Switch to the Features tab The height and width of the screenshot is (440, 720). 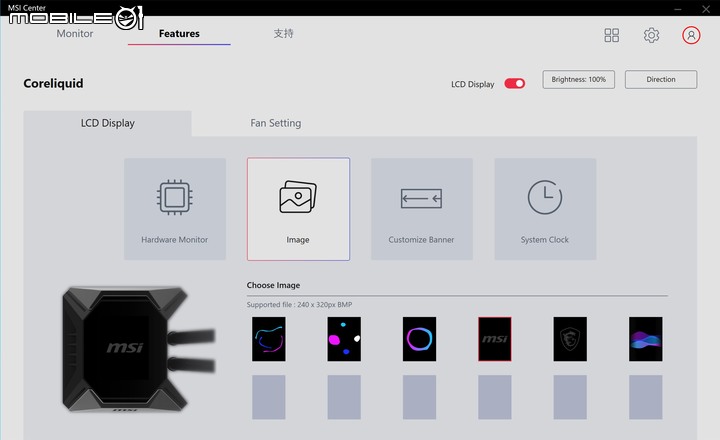(179, 34)
